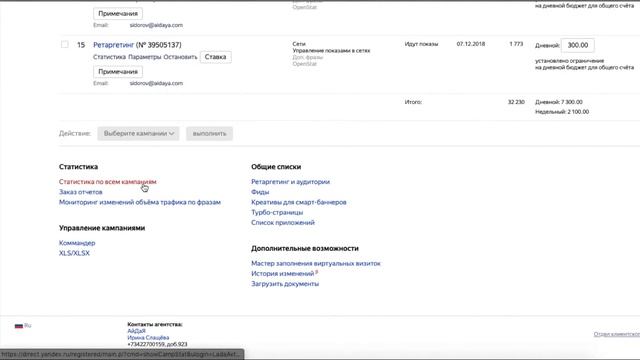The width and height of the screenshot is (640, 360).
Task: Open the Ретаргетинг campaign link
Action: coord(113,45)
